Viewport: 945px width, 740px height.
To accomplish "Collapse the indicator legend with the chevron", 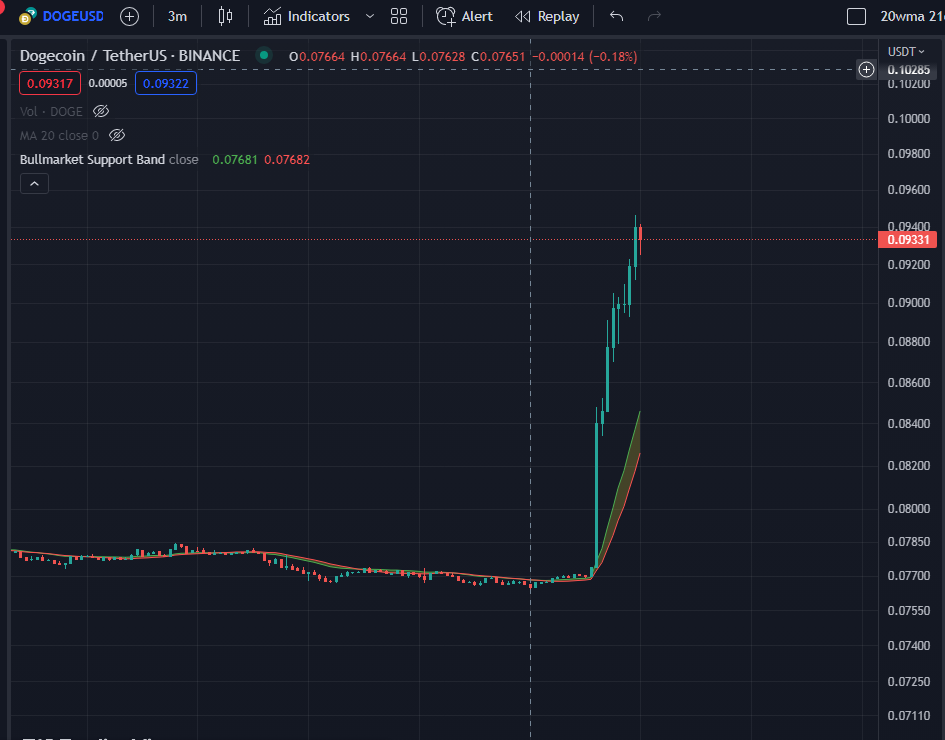I will coord(34,184).
